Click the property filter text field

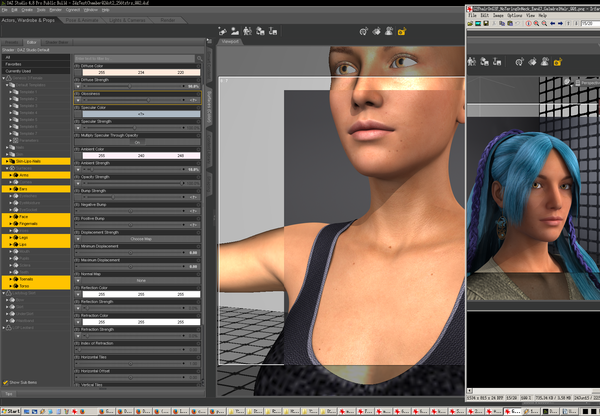tap(135, 59)
